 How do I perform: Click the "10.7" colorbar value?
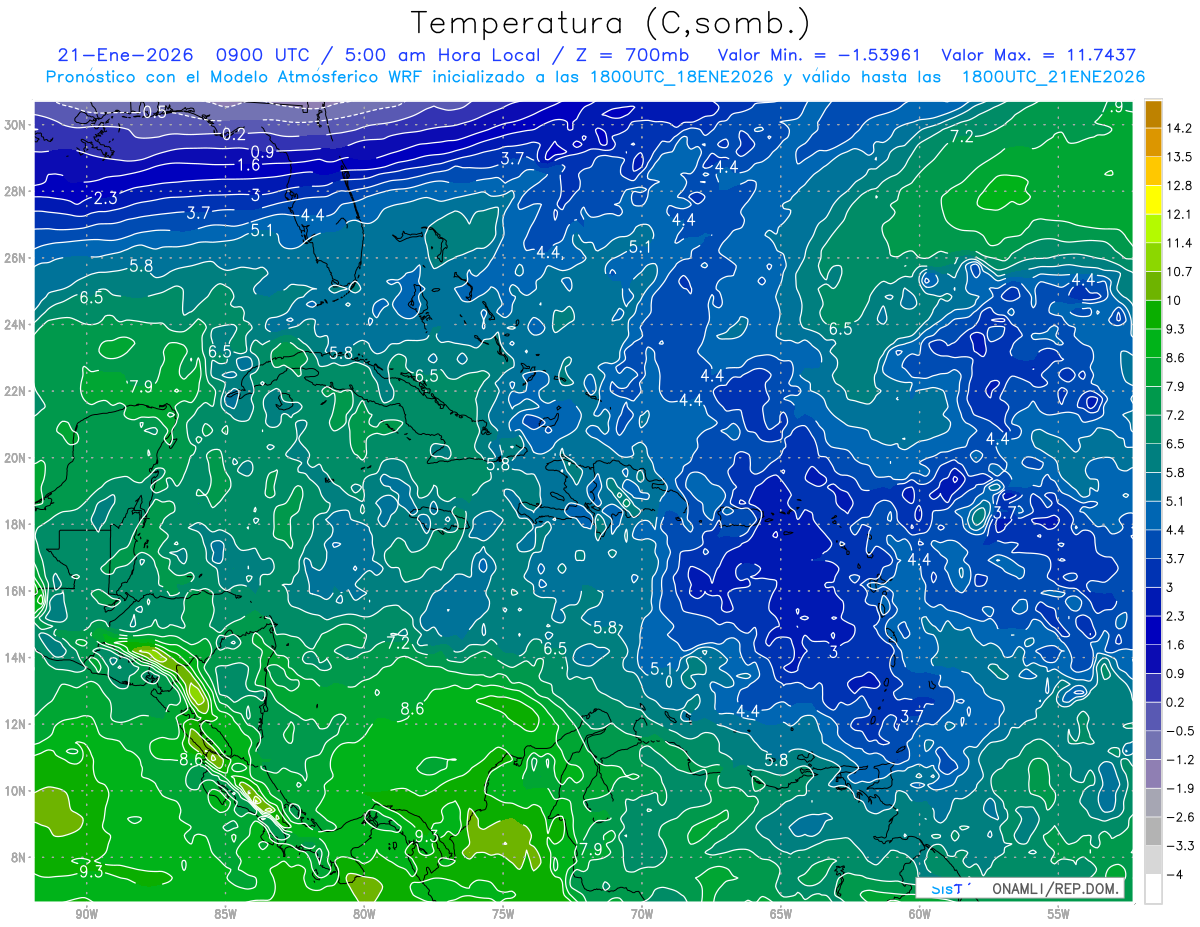[x=1179, y=272]
